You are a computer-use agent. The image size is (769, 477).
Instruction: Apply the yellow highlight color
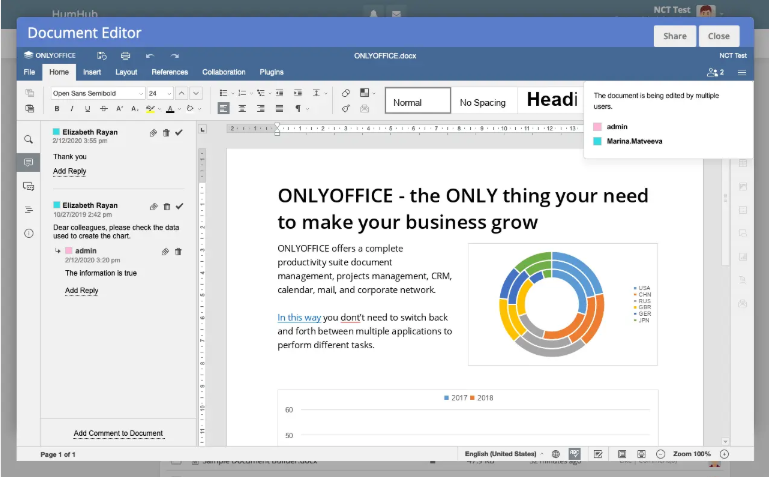click(x=150, y=109)
